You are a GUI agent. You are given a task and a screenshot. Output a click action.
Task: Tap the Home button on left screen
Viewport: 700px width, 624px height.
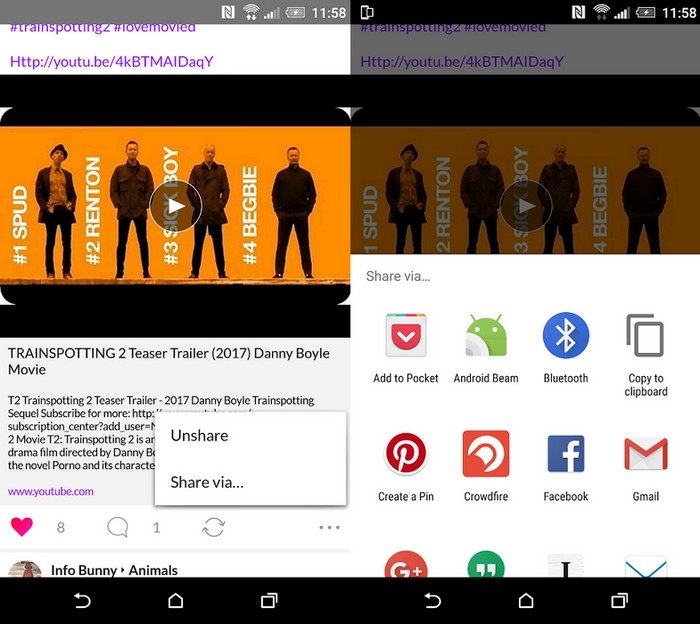pos(175,600)
